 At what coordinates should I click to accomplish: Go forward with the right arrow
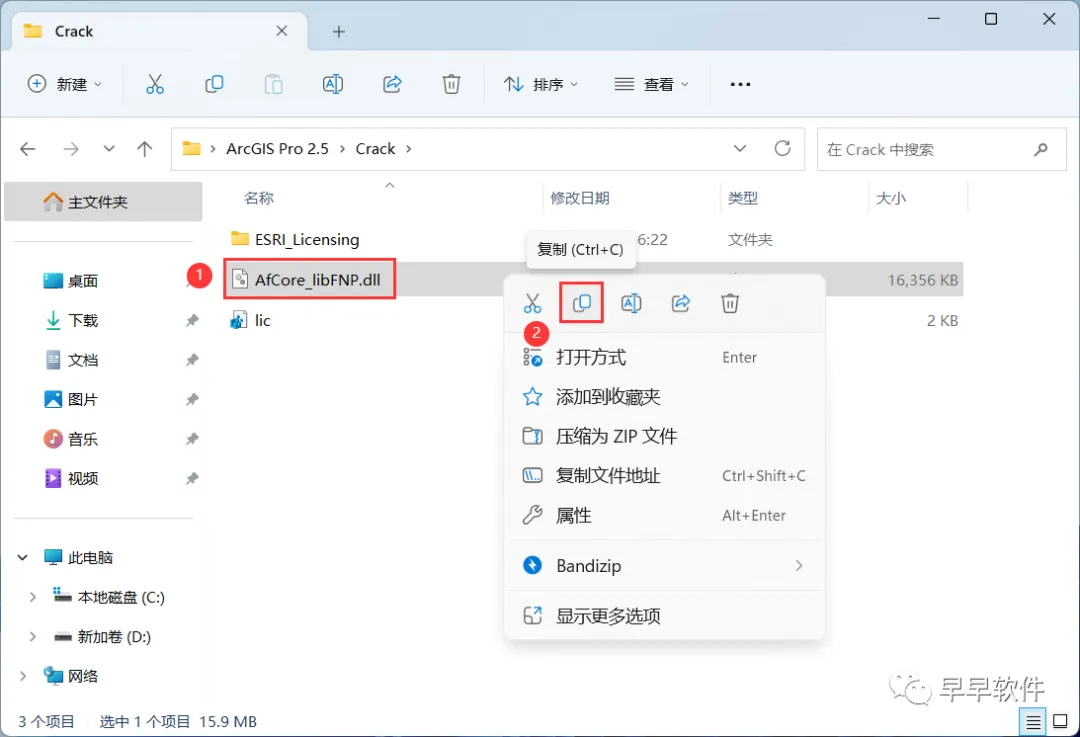[x=71, y=149]
